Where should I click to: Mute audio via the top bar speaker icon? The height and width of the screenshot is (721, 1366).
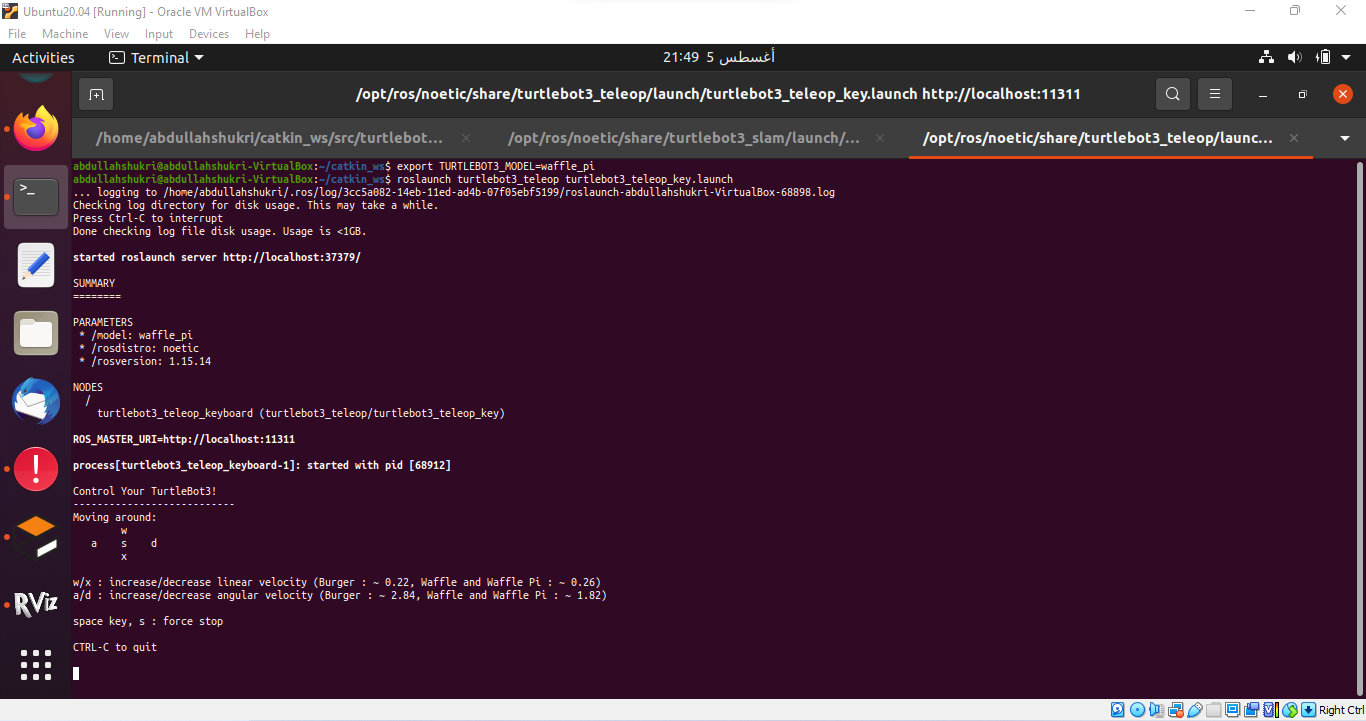[x=1294, y=57]
